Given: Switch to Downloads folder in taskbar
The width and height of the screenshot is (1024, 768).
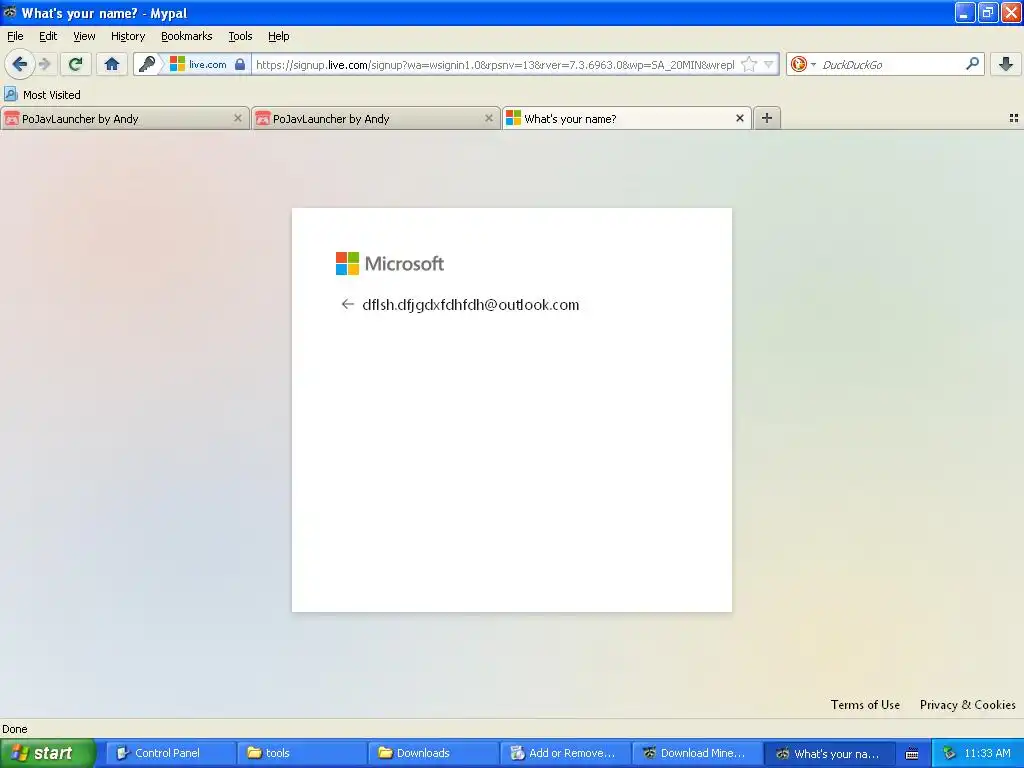Looking at the screenshot, I should 432,753.
